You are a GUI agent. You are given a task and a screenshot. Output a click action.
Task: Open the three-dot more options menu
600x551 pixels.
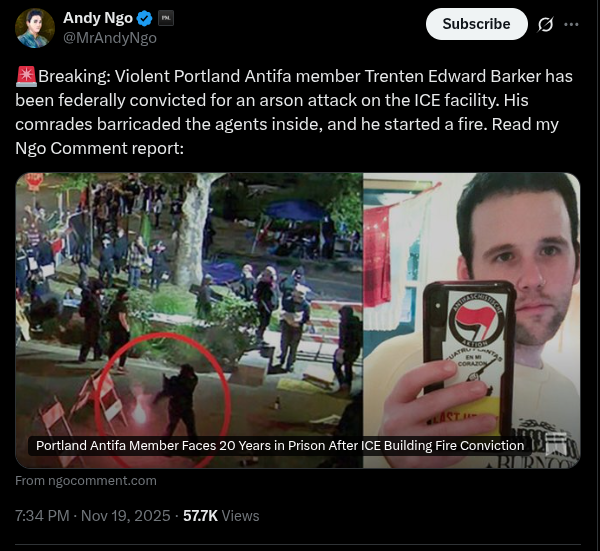pos(571,24)
